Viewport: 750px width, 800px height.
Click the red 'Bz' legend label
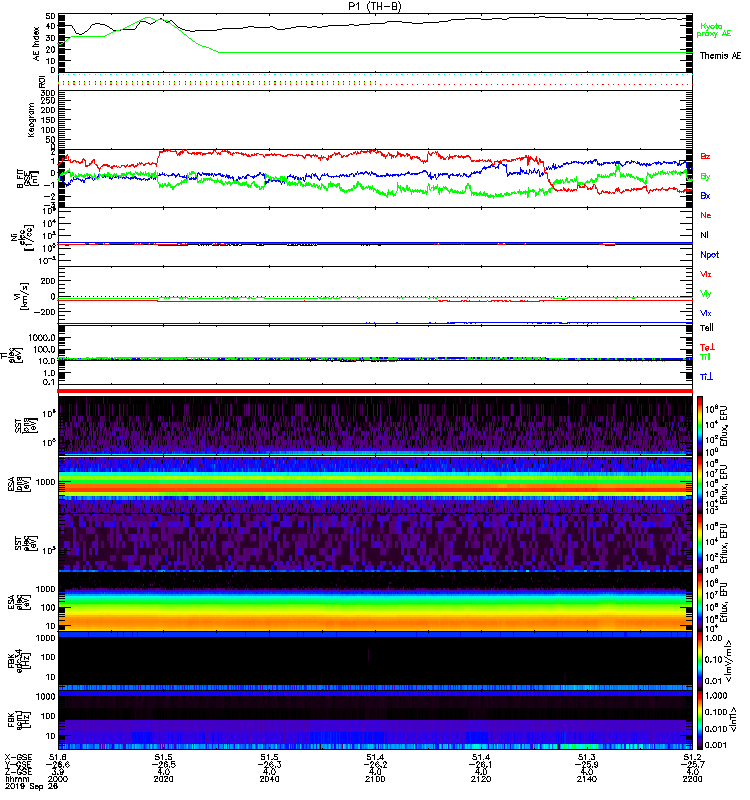(705, 156)
